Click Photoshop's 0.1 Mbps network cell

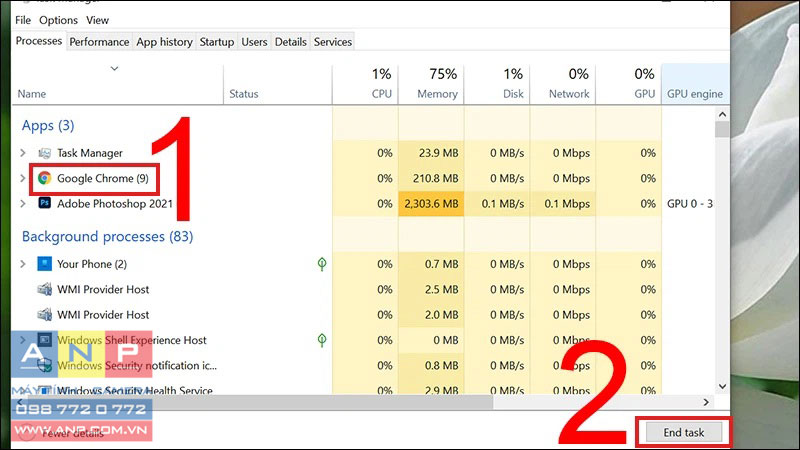563,204
